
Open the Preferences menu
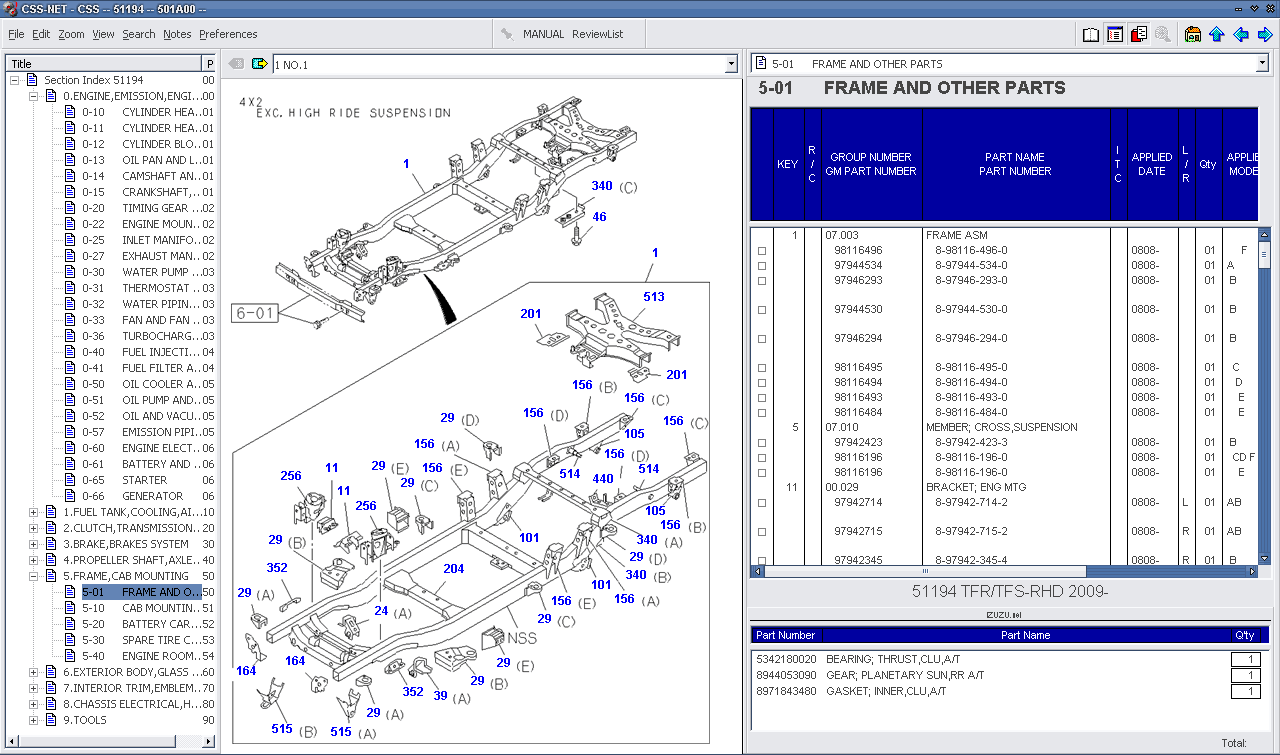tap(227, 33)
